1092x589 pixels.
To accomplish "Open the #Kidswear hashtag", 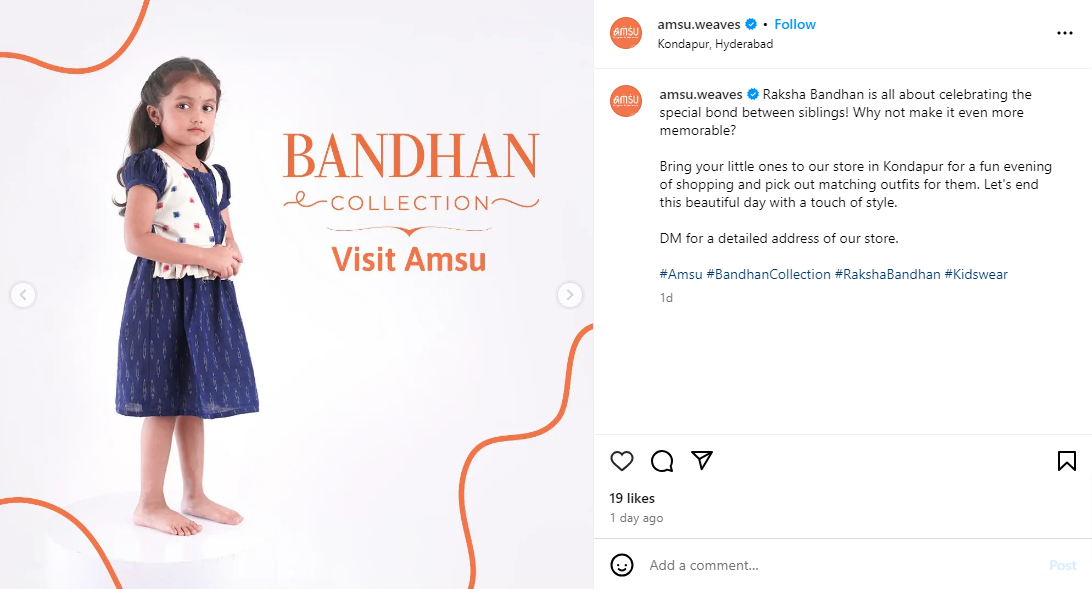I will [x=976, y=274].
